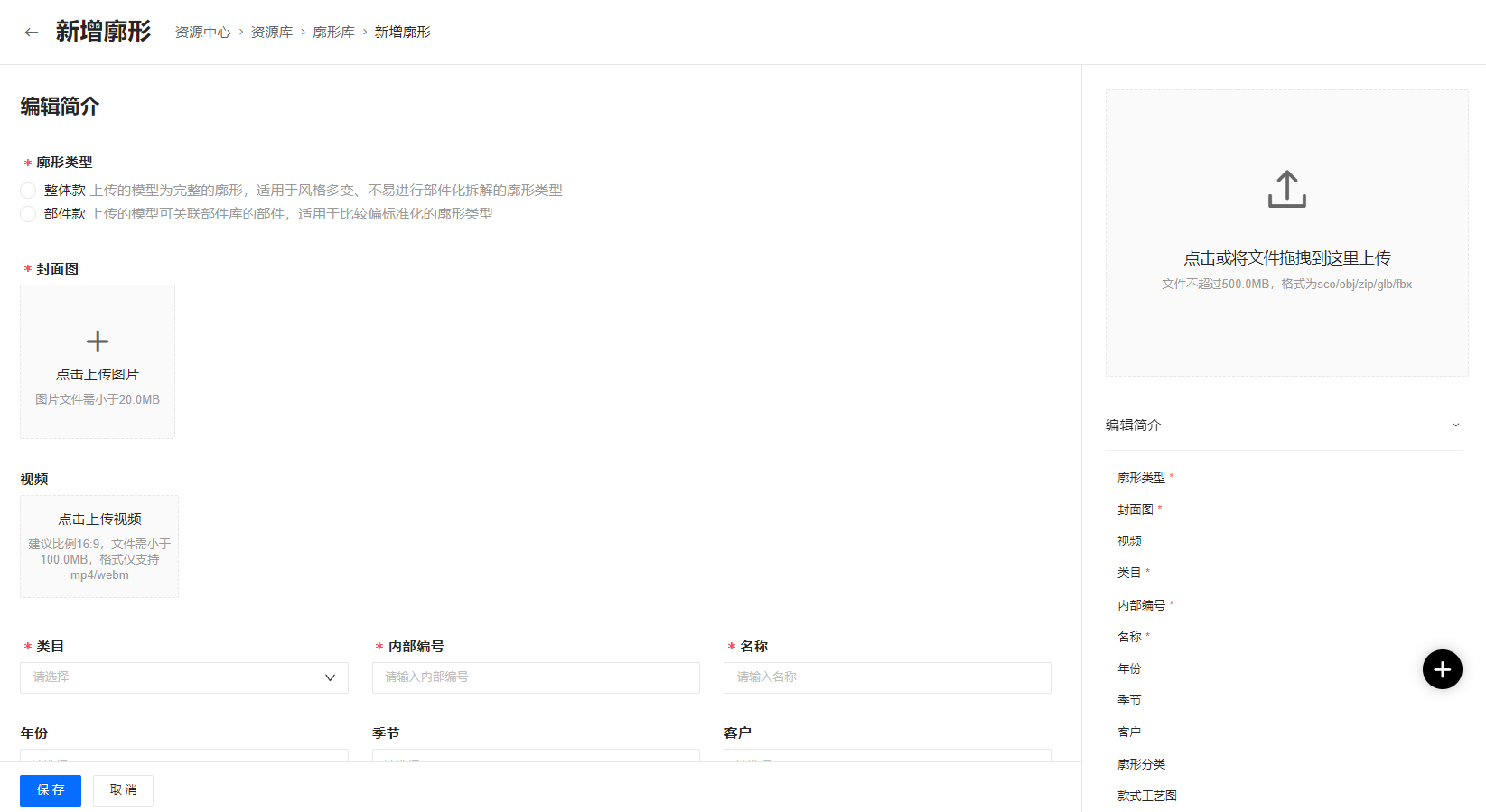Click the upload arrow icon in file dropzone
The height and width of the screenshot is (812, 1486).
point(1286,190)
